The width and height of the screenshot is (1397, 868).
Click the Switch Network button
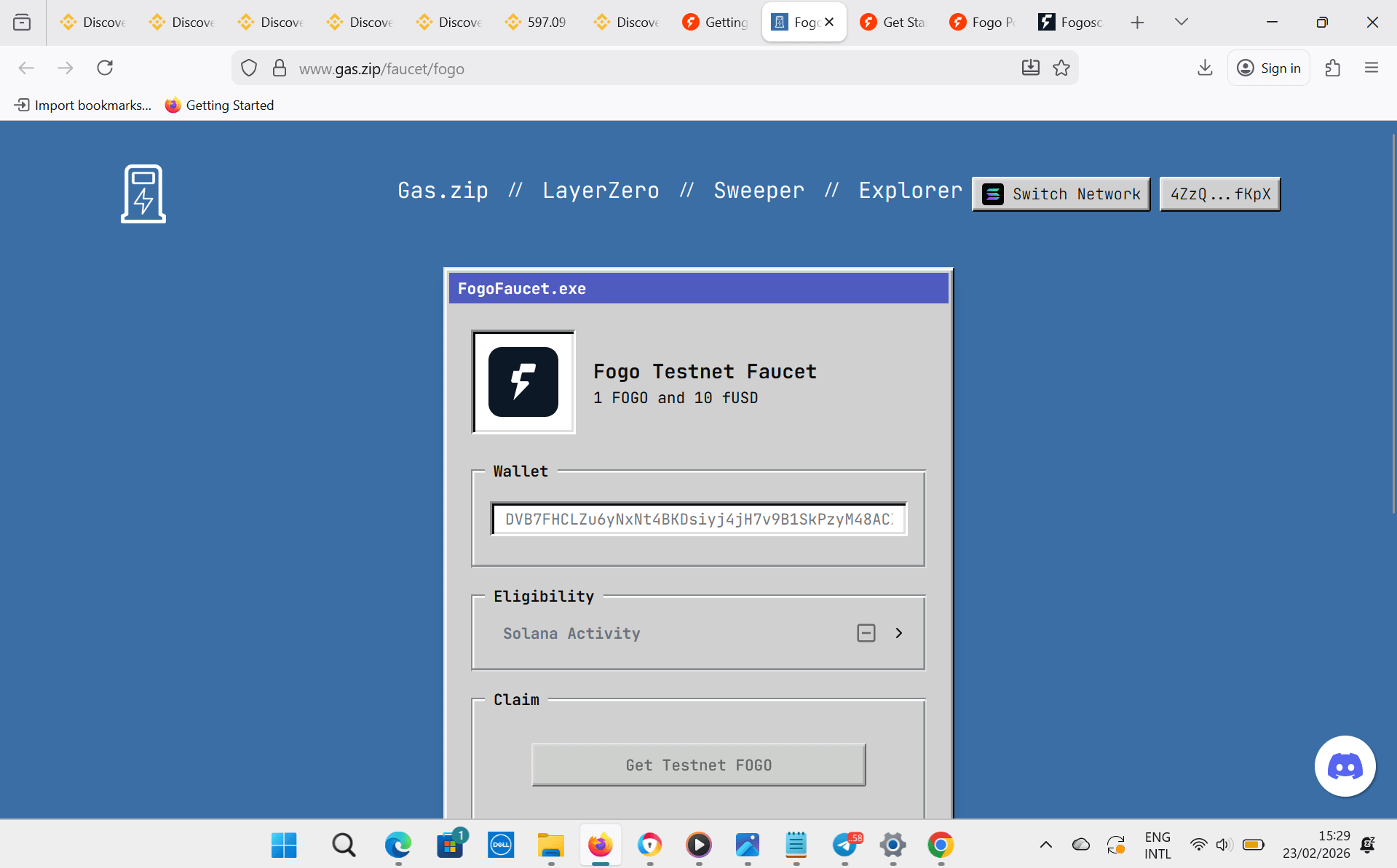(x=1061, y=194)
